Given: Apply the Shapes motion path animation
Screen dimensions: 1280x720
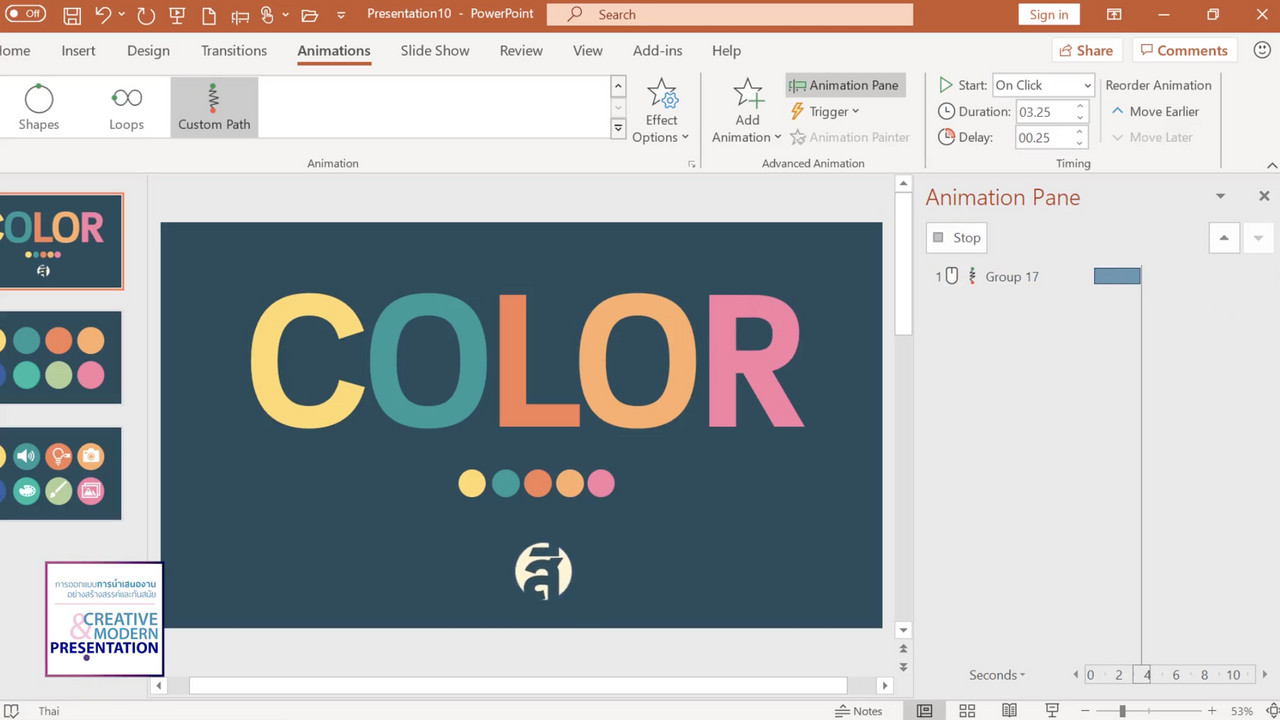Looking at the screenshot, I should (39, 107).
